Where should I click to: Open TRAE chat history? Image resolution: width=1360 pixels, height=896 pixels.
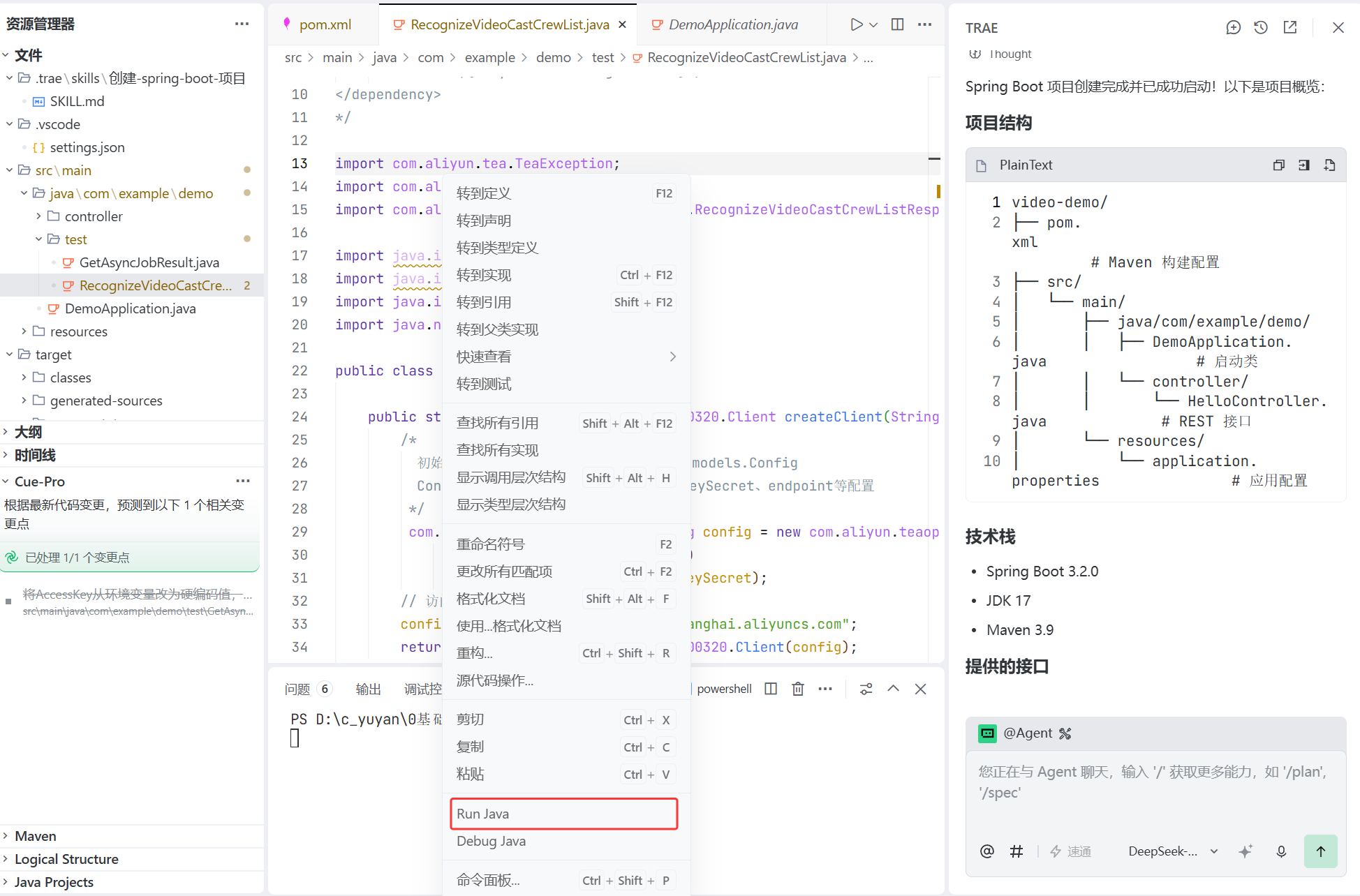point(1261,27)
